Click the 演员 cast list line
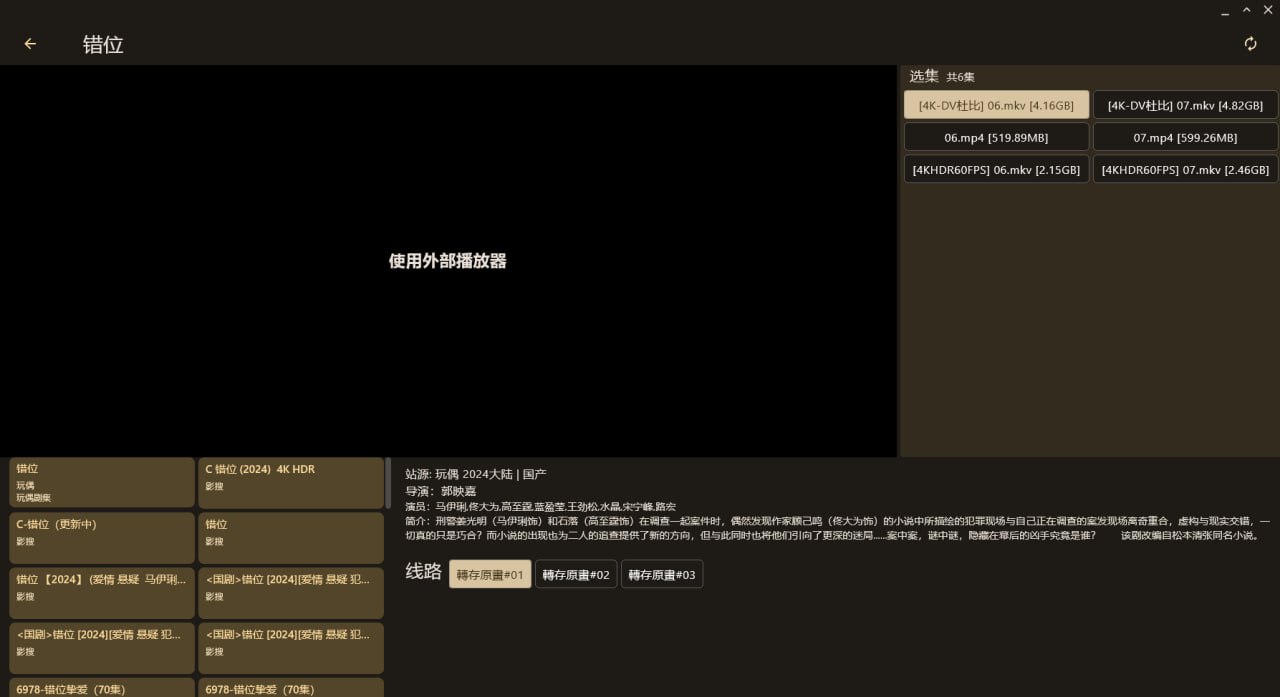The height and width of the screenshot is (697, 1280). coord(540,506)
